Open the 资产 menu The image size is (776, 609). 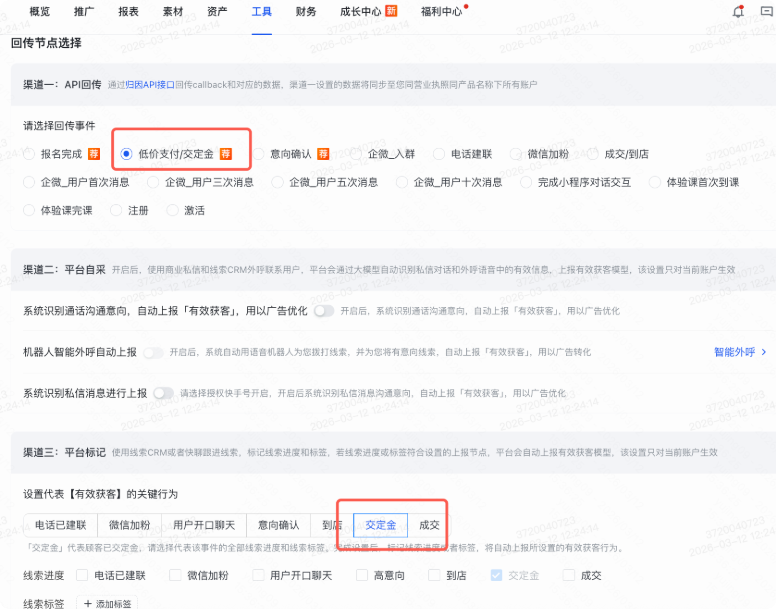point(217,11)
